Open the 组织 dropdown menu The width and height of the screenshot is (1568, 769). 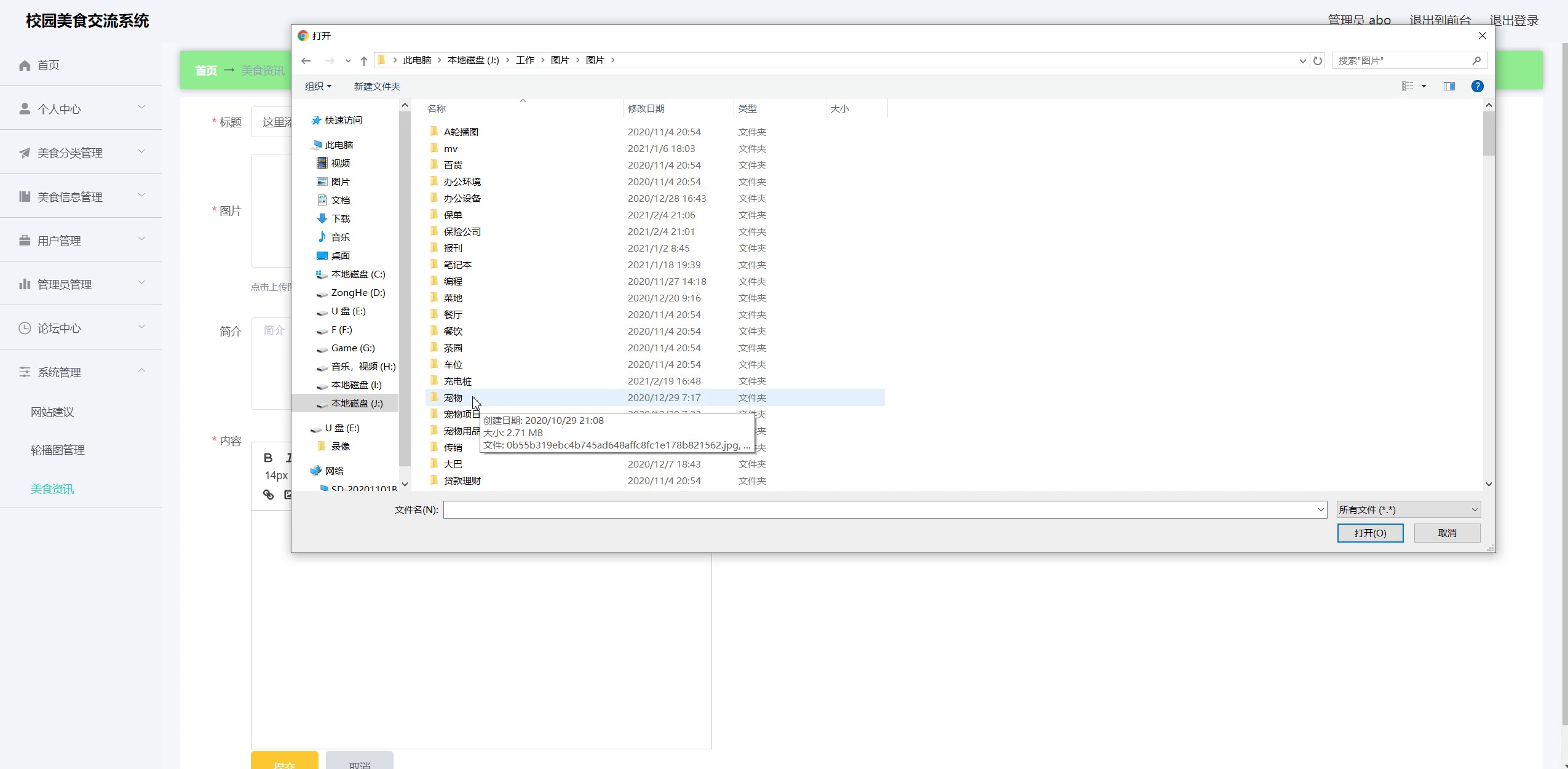[x=318, y=86]
